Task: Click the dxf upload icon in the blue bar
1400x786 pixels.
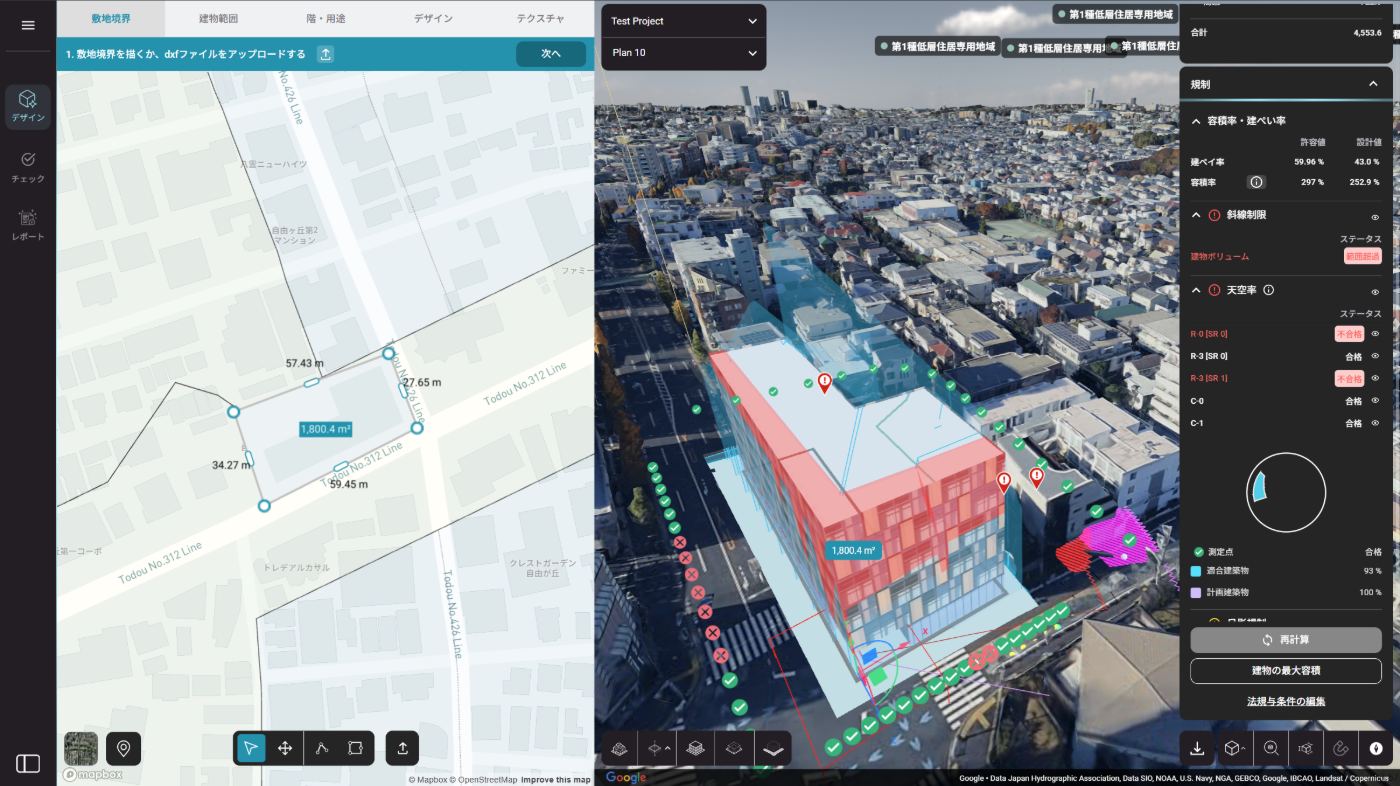Action: [326, 54]
